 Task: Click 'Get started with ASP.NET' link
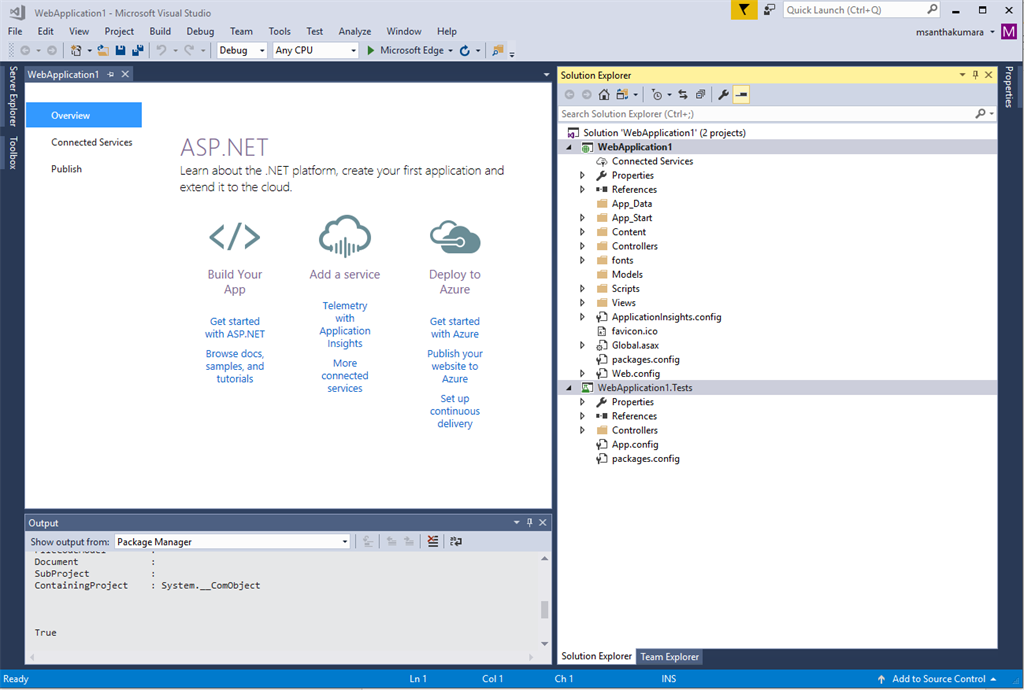235,328
